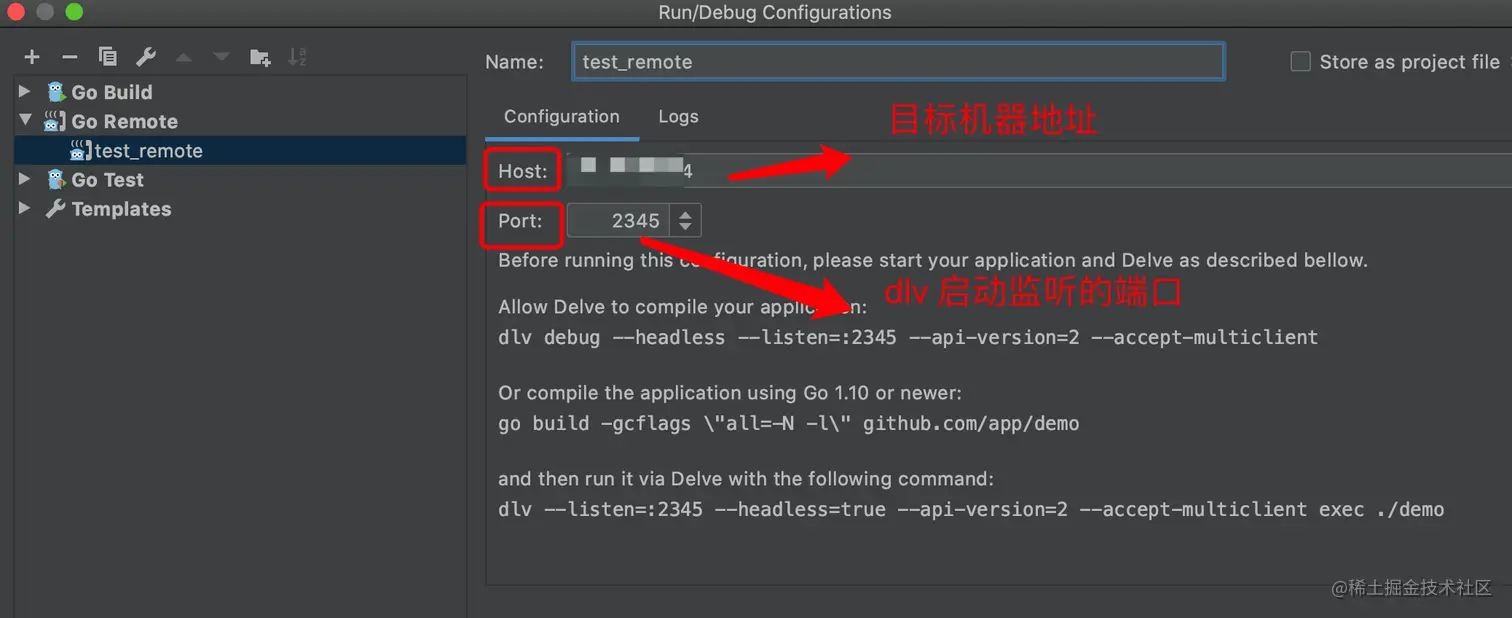1512x618 pixels.
Task: Expand the Go Build node
Action: click(25, 92)
